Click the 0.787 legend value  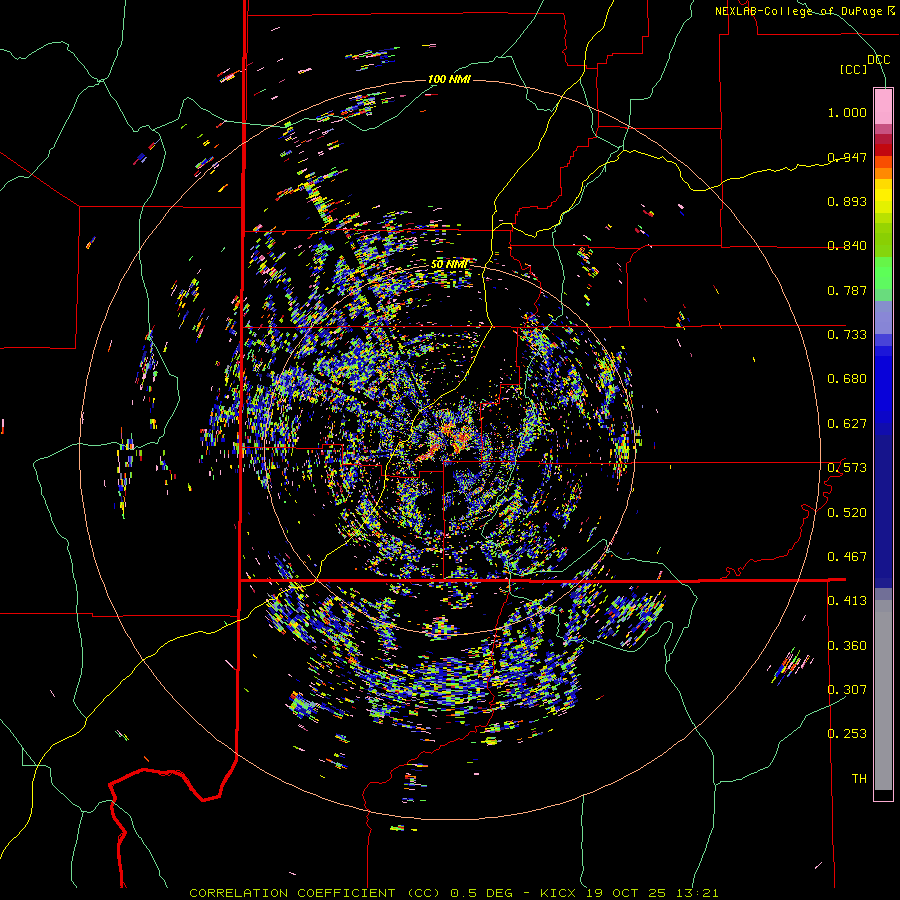tap(847, 290)
